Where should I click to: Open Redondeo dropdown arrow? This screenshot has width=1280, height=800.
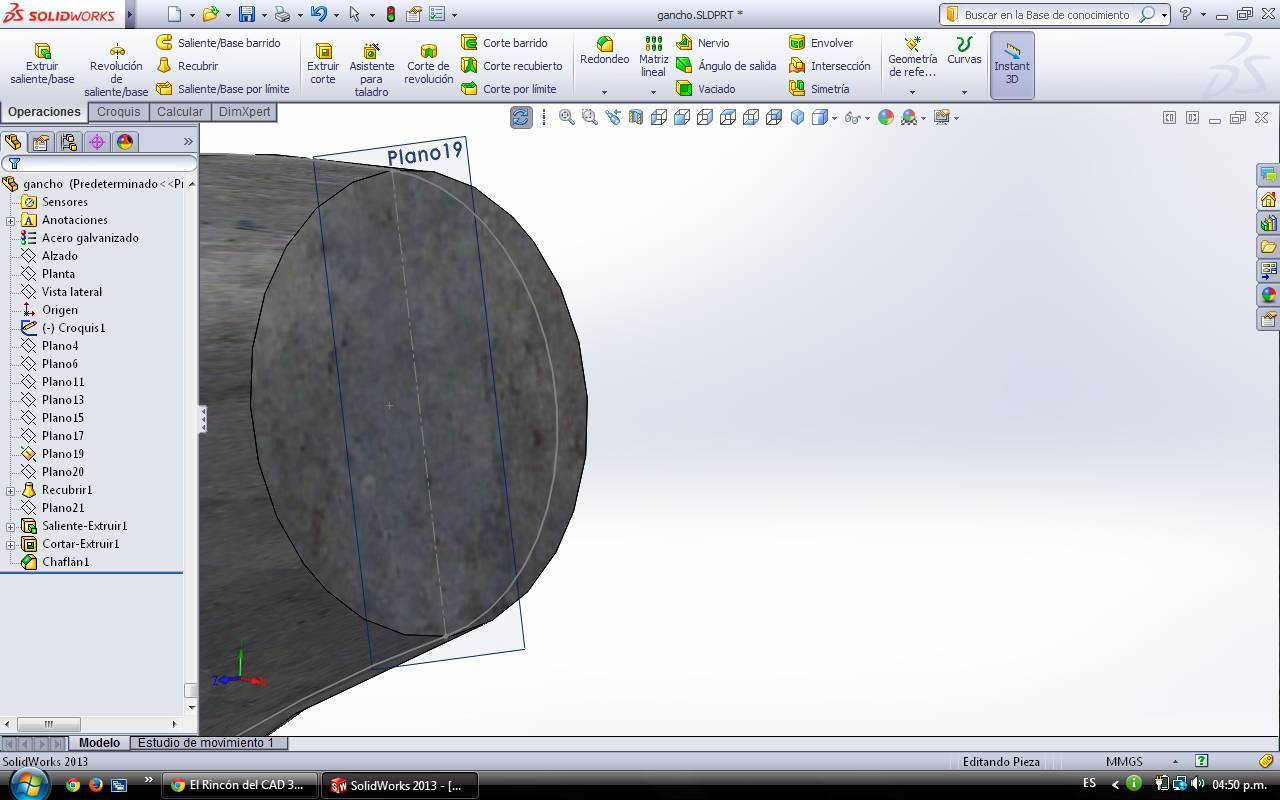point(604,92)
